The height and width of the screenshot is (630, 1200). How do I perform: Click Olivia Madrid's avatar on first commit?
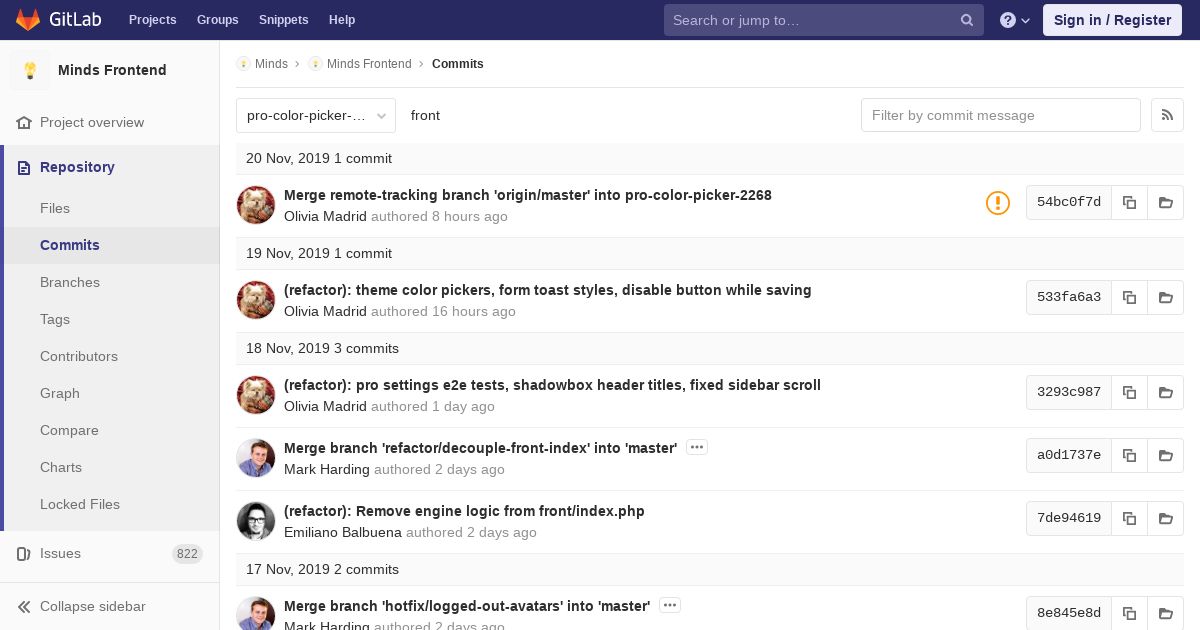tap(256, 205)
